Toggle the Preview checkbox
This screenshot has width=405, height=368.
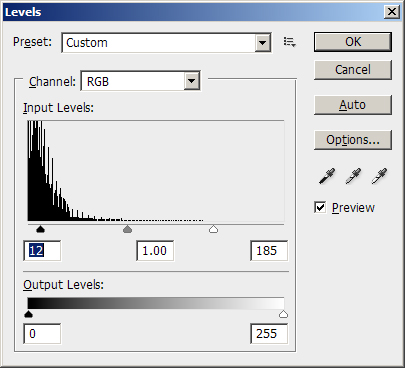320,207
